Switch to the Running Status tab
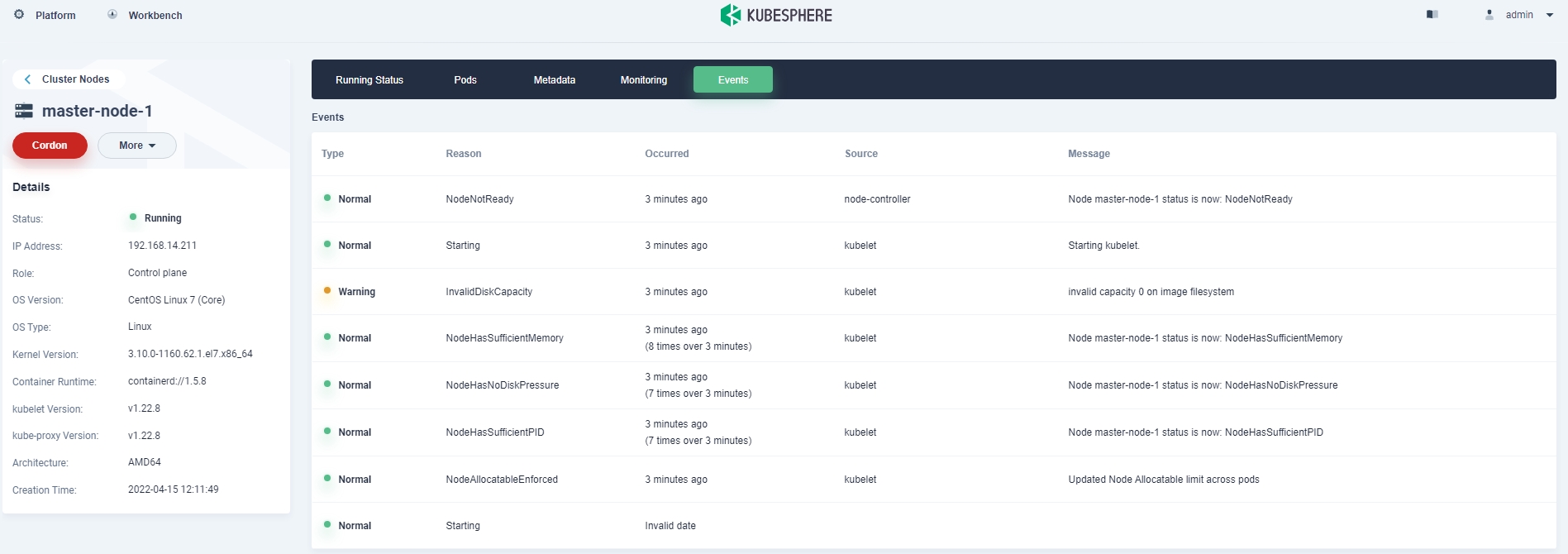1568x554 pixels. [369, 80]
